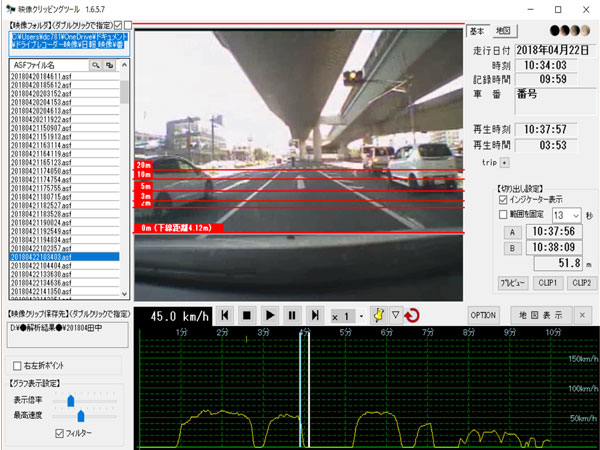
Task: Open the playback speed dropdown arrow beside x 1
Action: [x=361, y=316]
